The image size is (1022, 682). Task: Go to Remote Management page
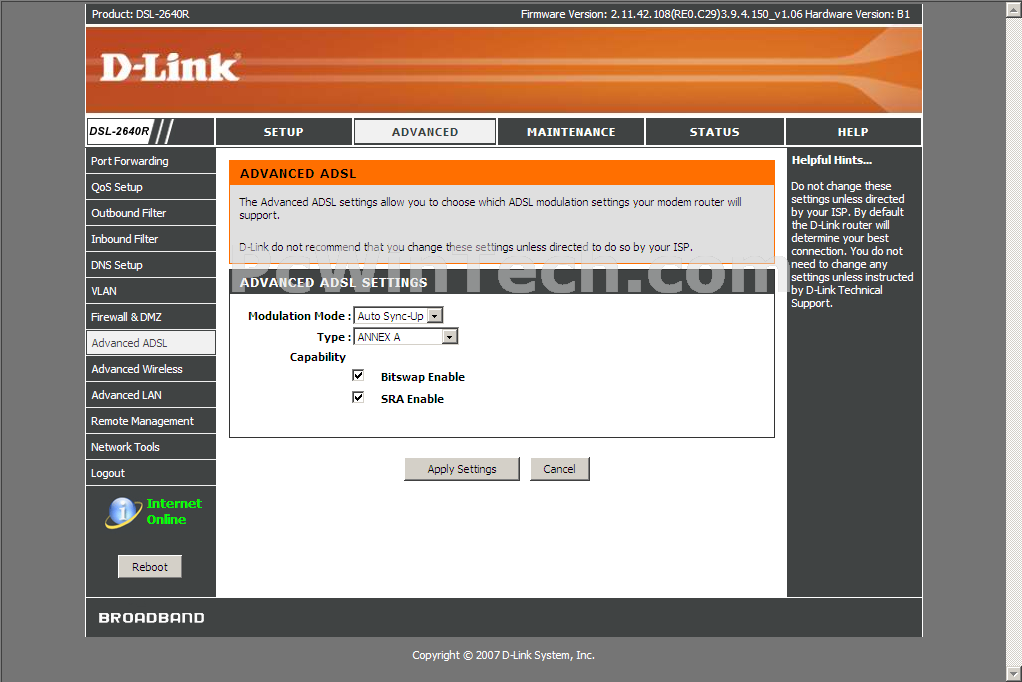pyautogui.click(x=151, y=421)
